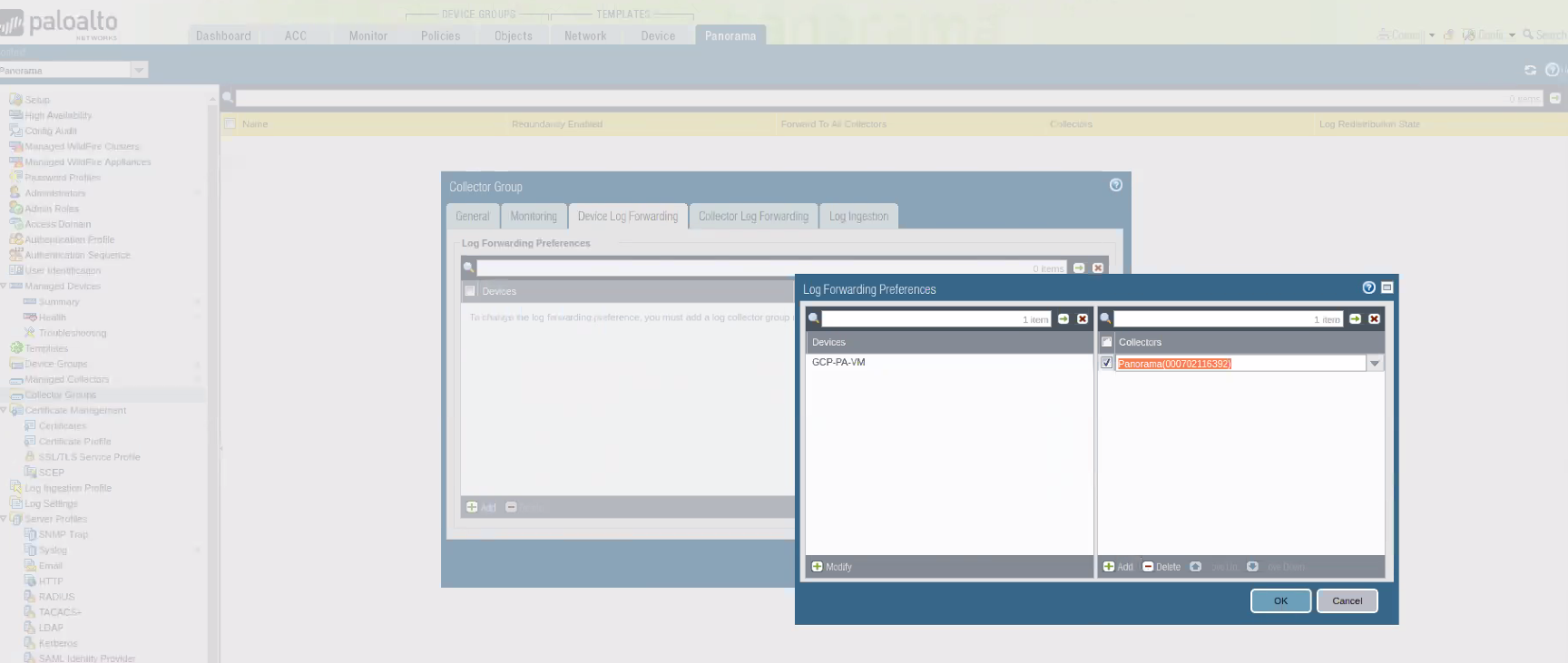Select the GCP-PA-VM device row
Viewport: 1568px width, 663px height.
tap(949, 362)
